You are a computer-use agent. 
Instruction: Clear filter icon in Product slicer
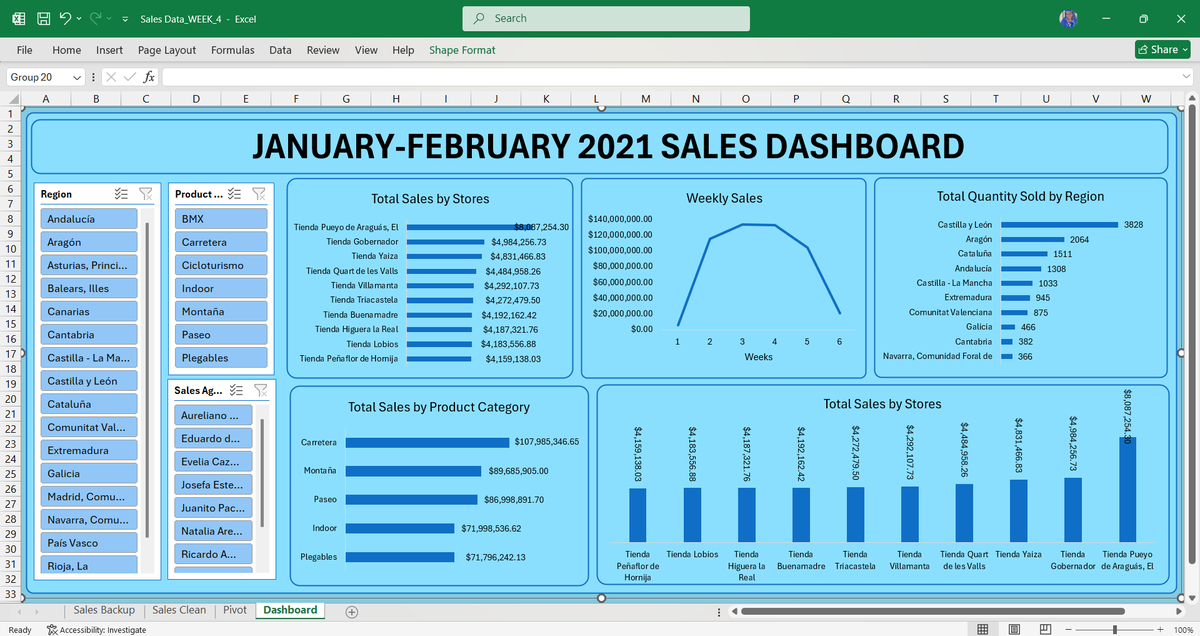pos(259,194)
